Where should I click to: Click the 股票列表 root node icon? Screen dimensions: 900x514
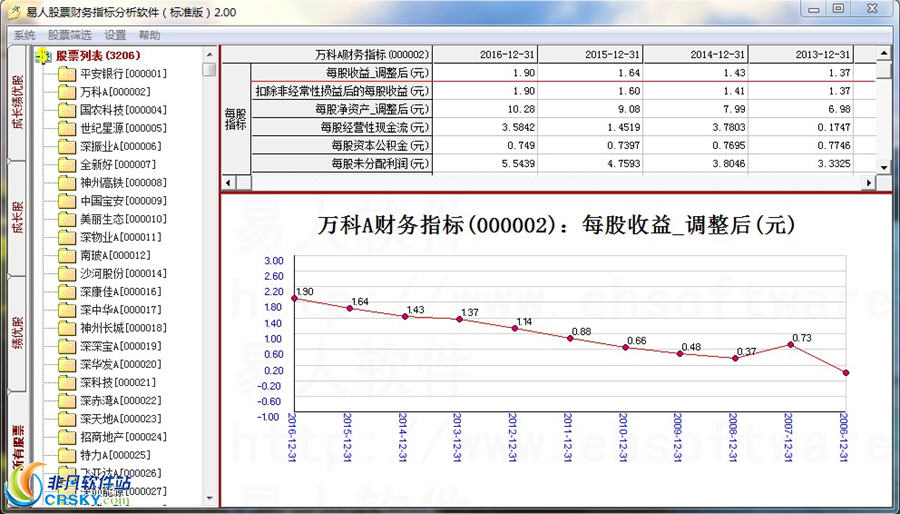44,56
